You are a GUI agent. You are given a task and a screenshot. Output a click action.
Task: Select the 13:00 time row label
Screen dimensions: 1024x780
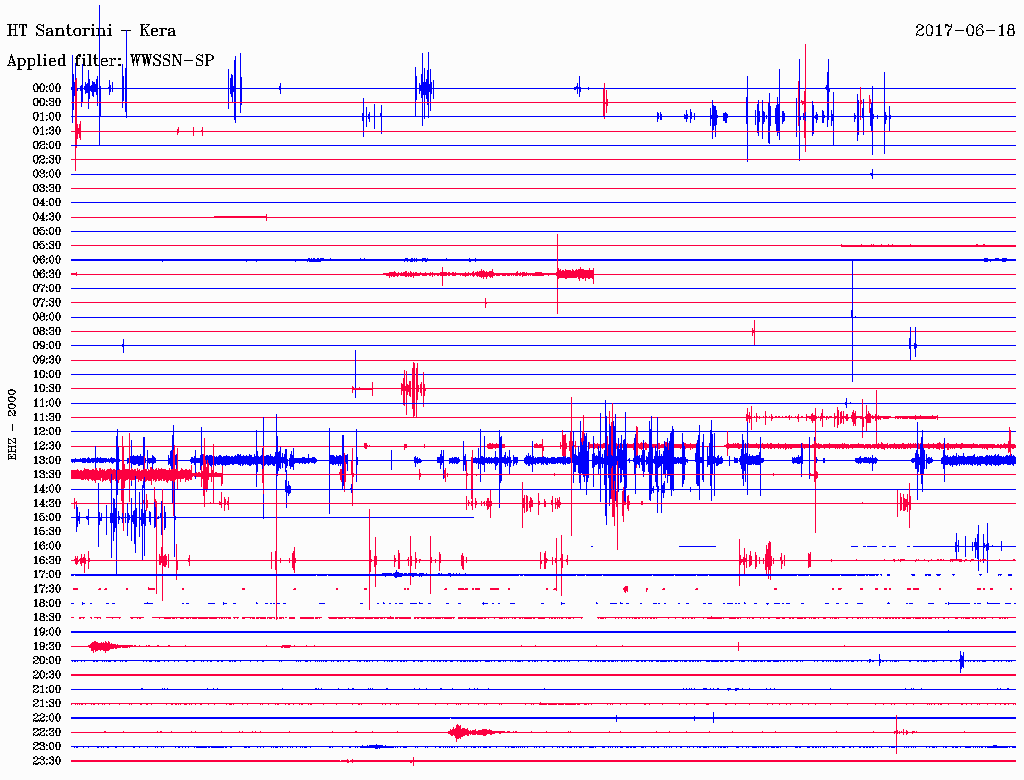pos(47,461)
